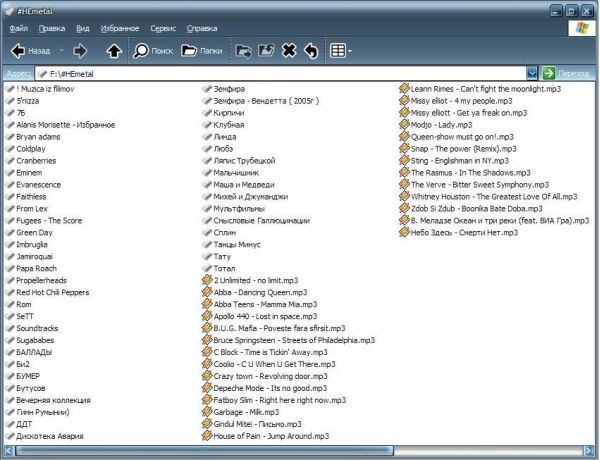
Task: Select "Fugees - The Score" folder name
Action: pyautogui.click(x=49, y=220)
